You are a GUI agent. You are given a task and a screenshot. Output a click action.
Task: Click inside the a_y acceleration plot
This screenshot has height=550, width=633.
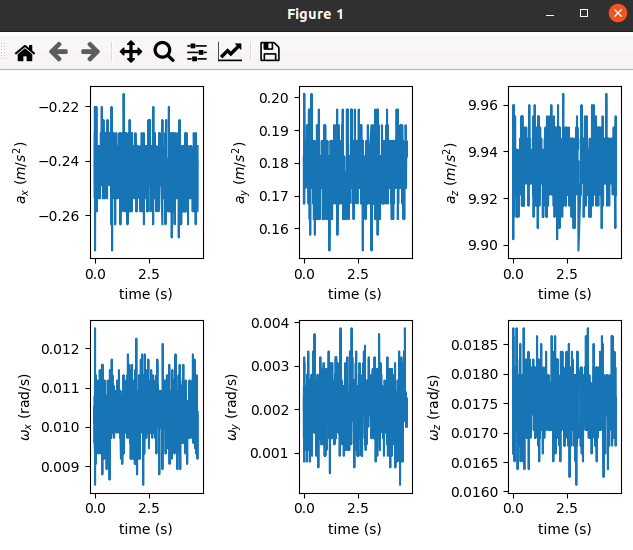[x=356, y=172]
